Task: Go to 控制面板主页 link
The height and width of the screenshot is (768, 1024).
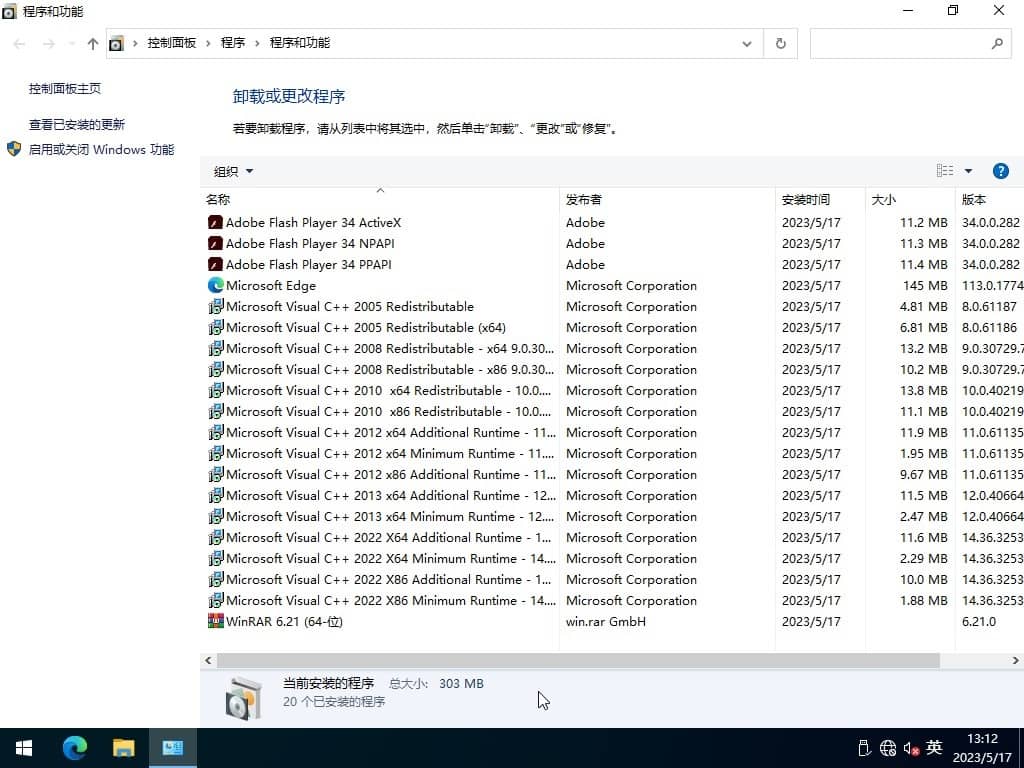Action: point(65,89)
